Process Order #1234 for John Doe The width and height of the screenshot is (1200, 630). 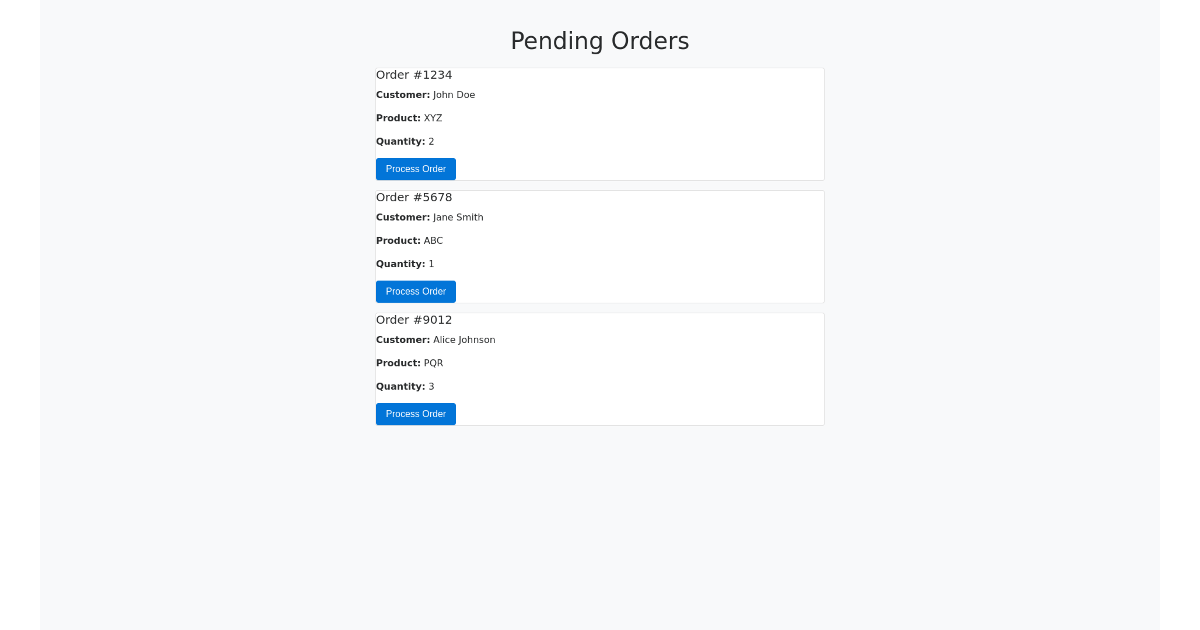click(415, 169)
